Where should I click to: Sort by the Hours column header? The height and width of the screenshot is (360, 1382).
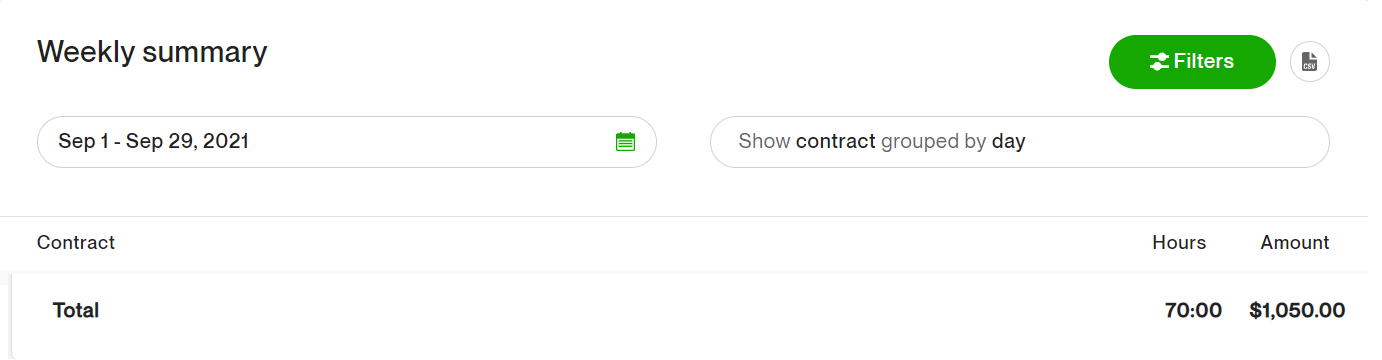1179,242
